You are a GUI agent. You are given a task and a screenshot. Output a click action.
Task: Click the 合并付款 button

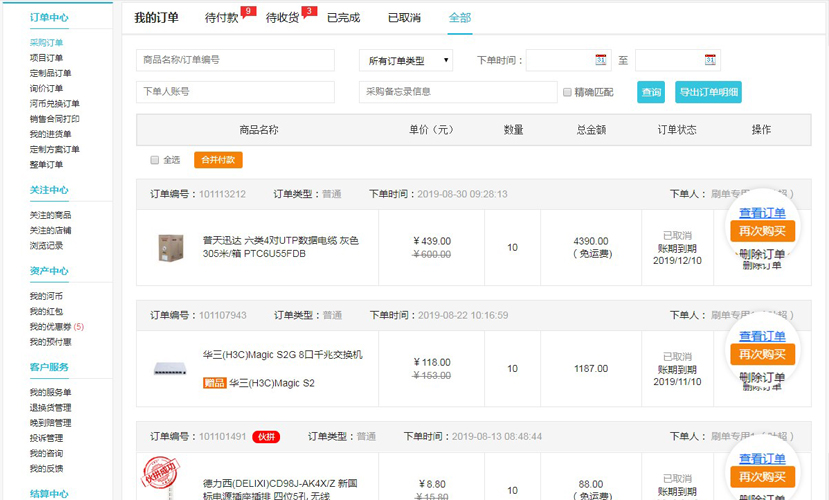[x=218, y=160]
